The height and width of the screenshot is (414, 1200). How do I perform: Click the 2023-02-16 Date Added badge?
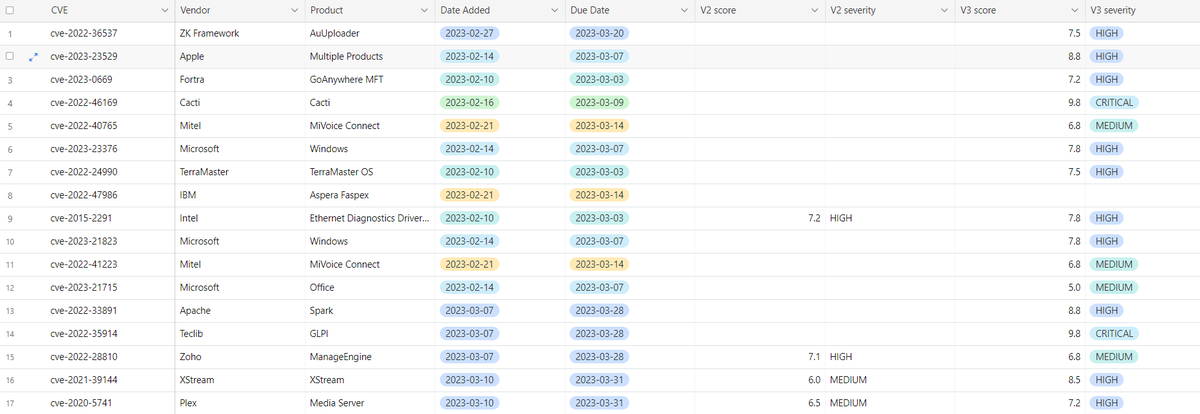point(469,102)
